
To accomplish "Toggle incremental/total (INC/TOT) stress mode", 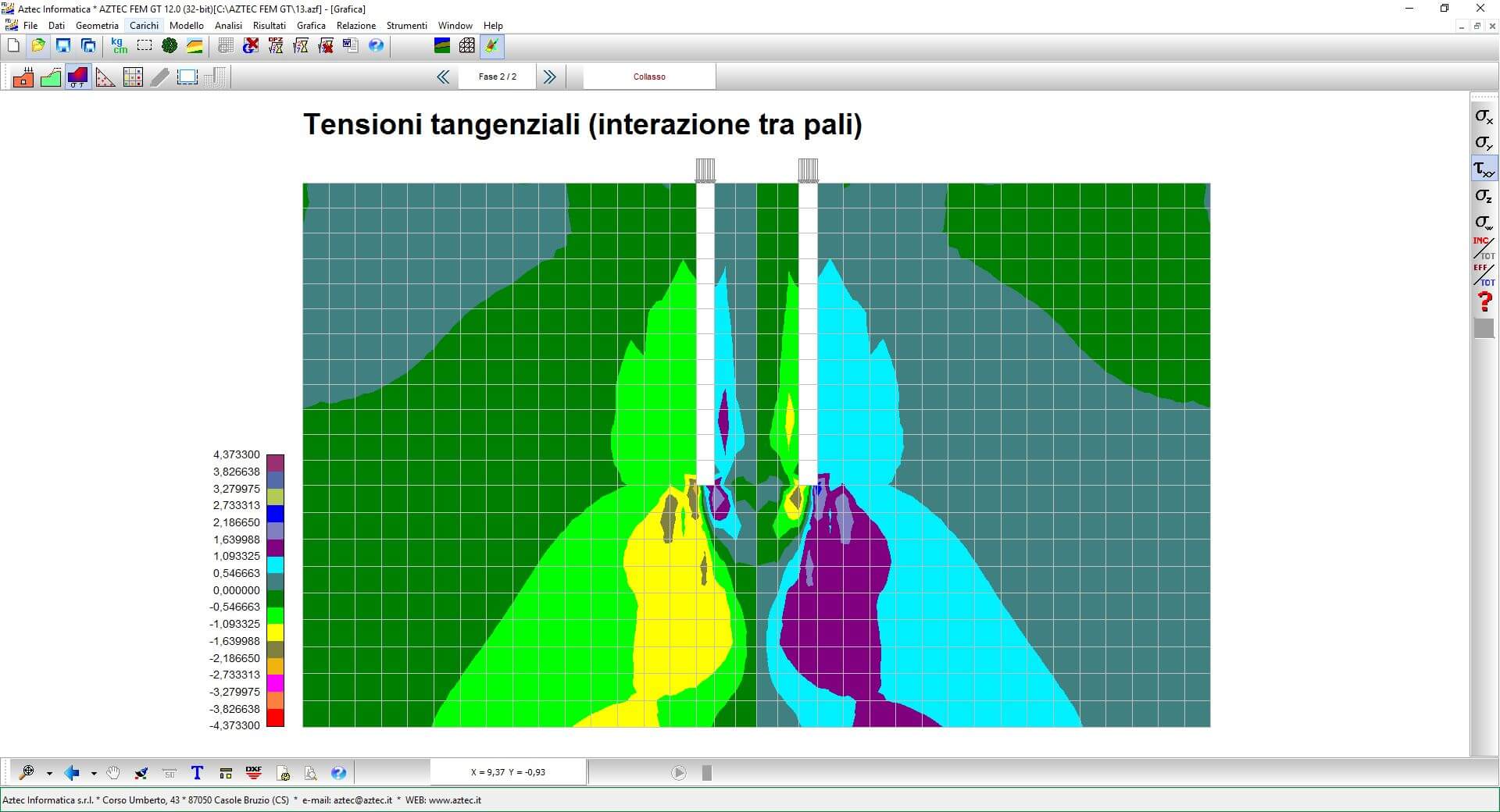I will [1483, 248].
